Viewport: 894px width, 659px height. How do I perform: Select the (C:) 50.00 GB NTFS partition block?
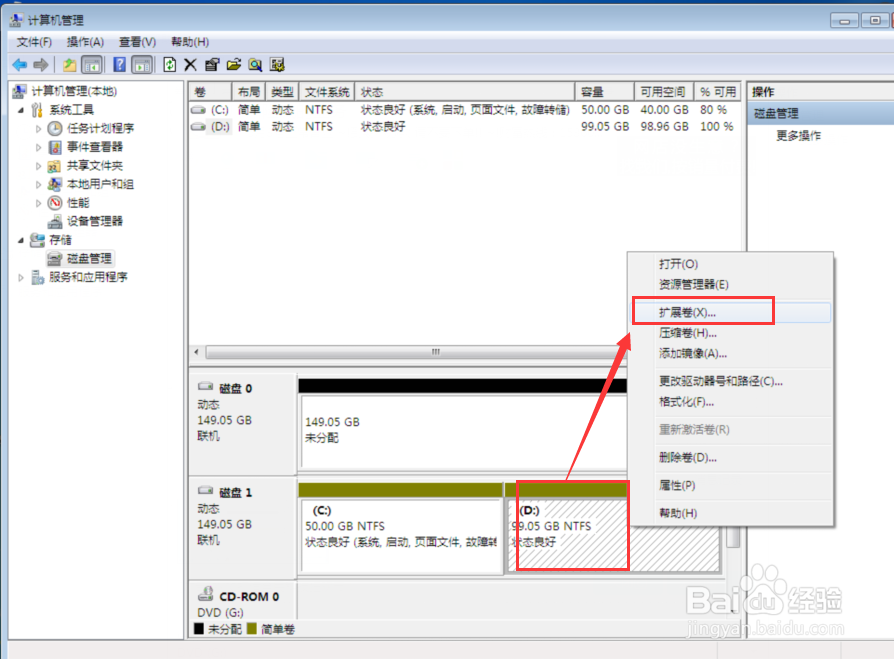coord(401,535)
